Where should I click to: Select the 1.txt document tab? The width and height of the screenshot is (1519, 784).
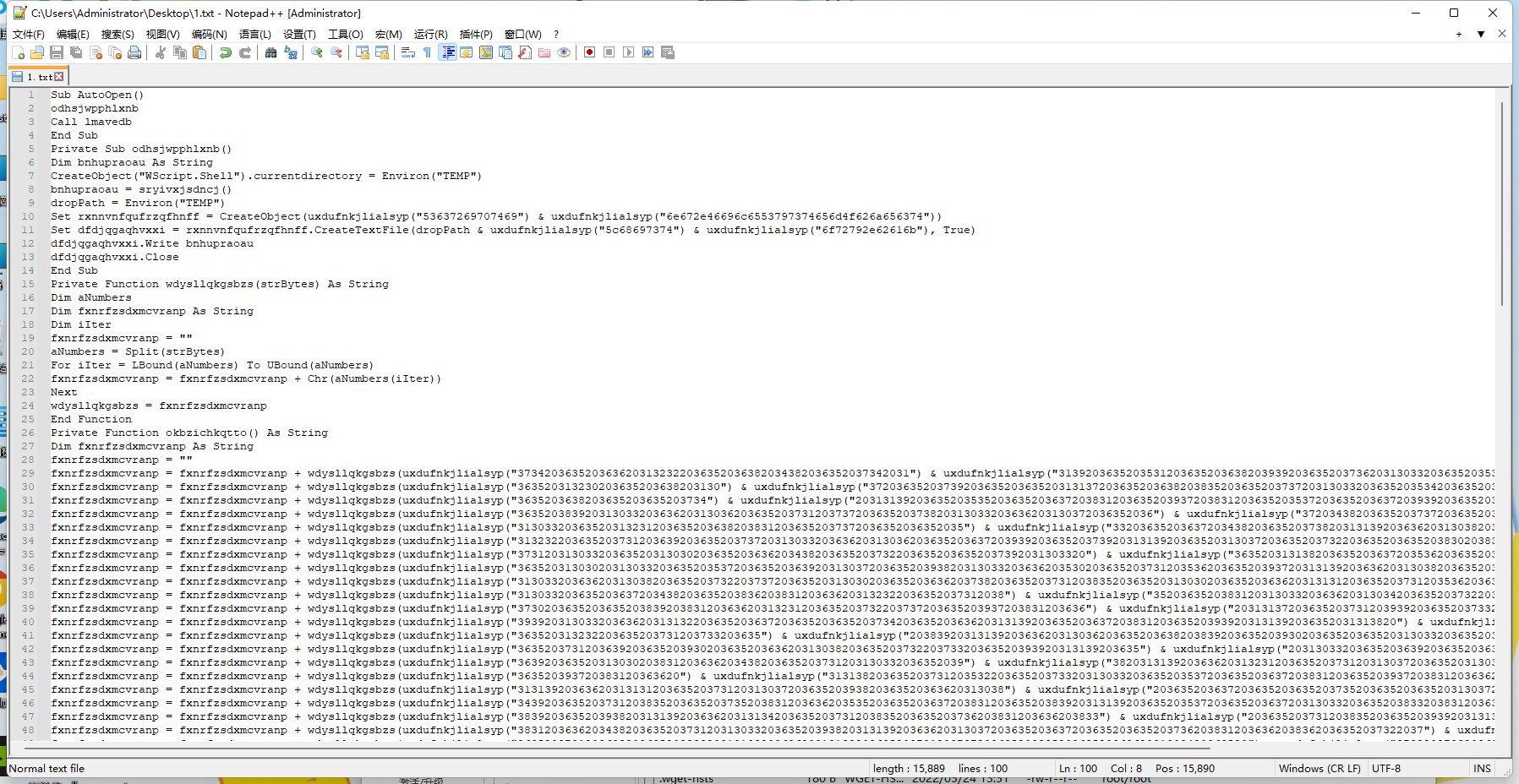pyautogui.click(x=38, y=76)
